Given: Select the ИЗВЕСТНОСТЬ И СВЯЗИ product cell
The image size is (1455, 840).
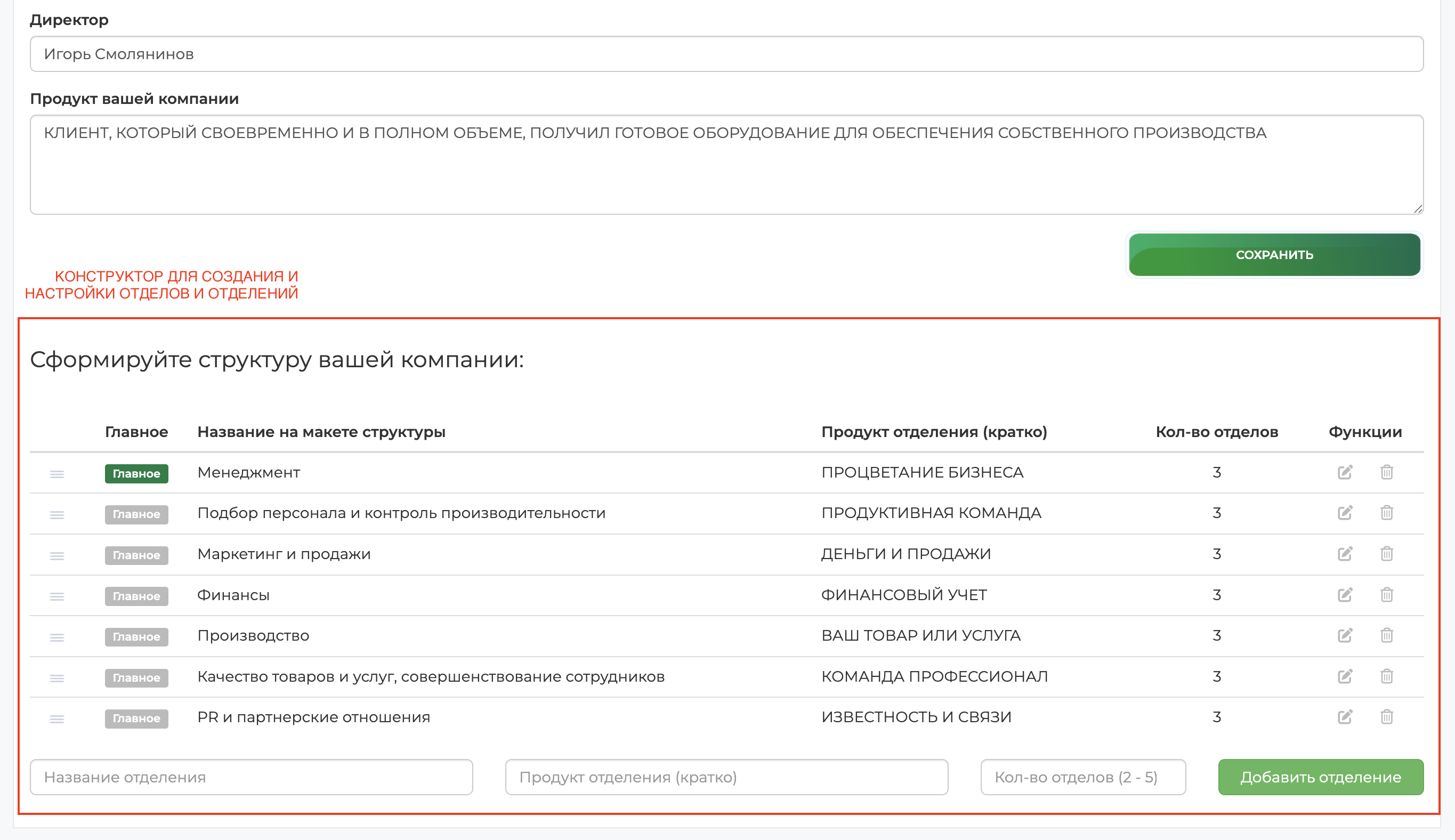Looking at the screenshot, I should click(916, 717).
